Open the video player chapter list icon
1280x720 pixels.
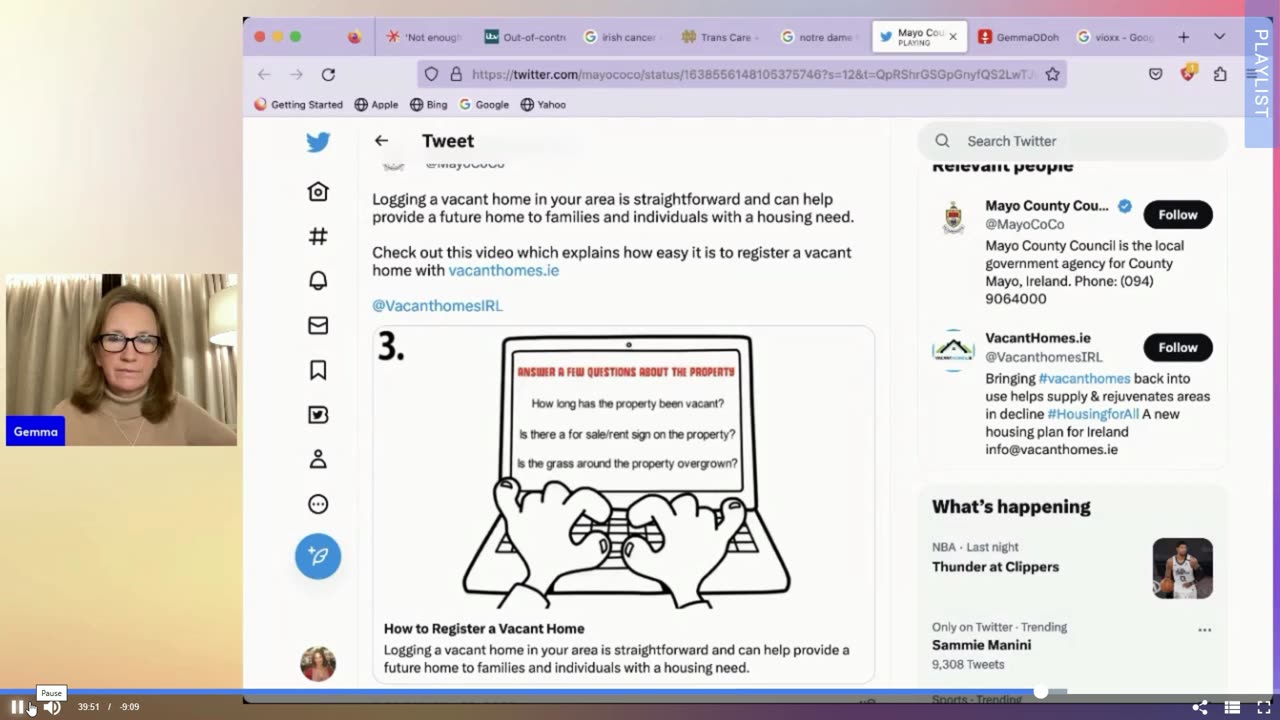(x=1232, y=707)
